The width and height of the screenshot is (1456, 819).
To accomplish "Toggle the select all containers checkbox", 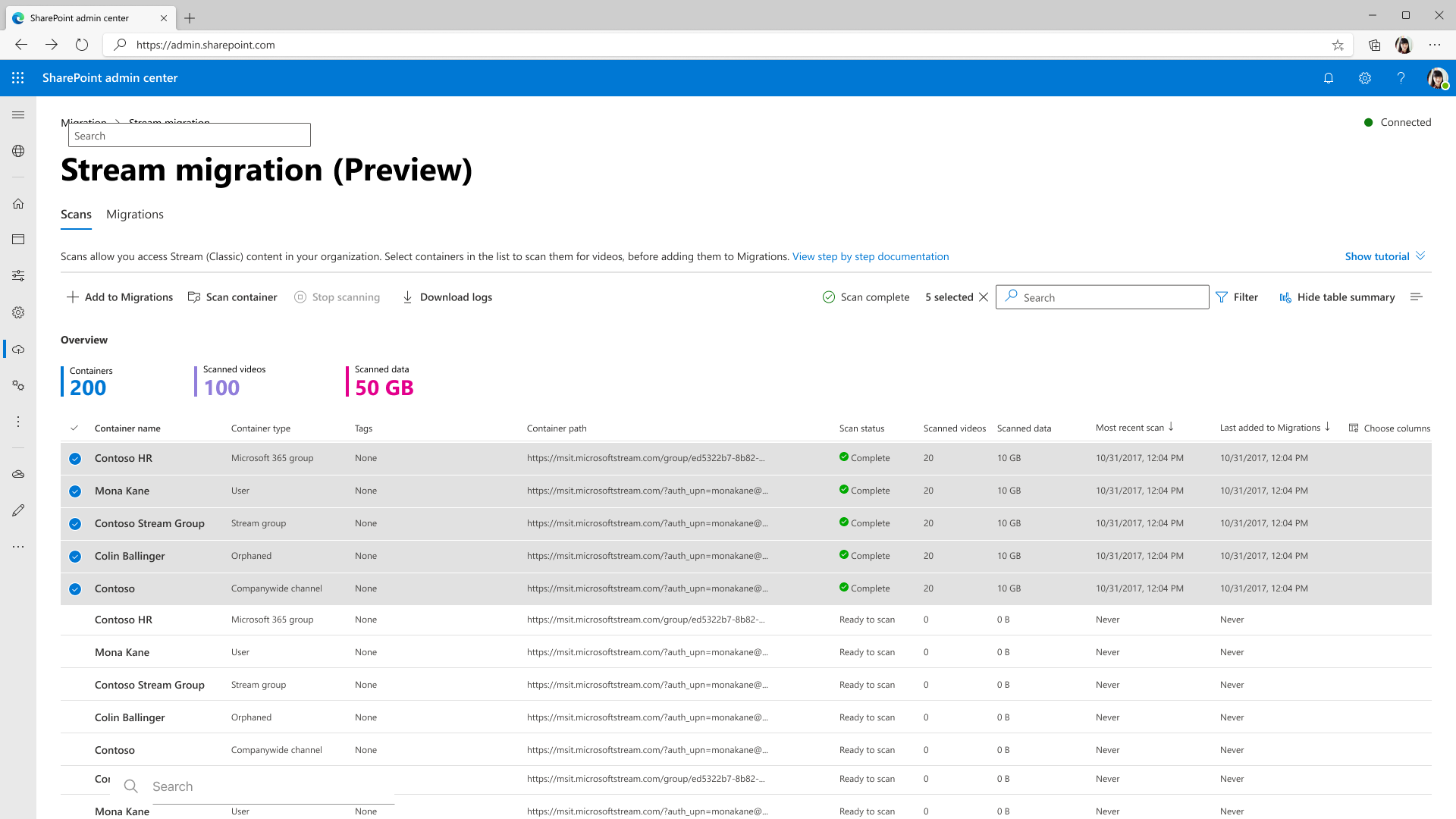I will pyautogui.click(x=75, y=428).
